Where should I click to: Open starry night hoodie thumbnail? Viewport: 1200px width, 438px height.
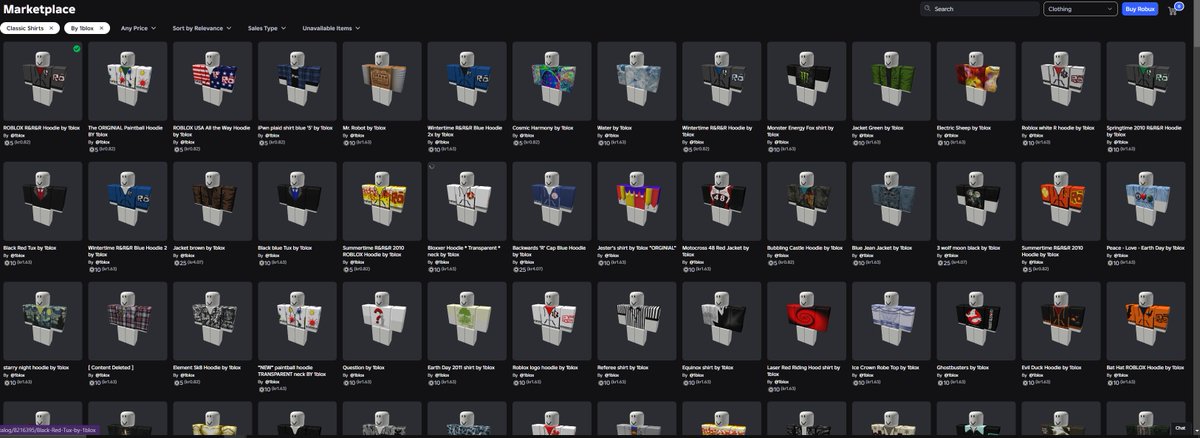[43, 322]
